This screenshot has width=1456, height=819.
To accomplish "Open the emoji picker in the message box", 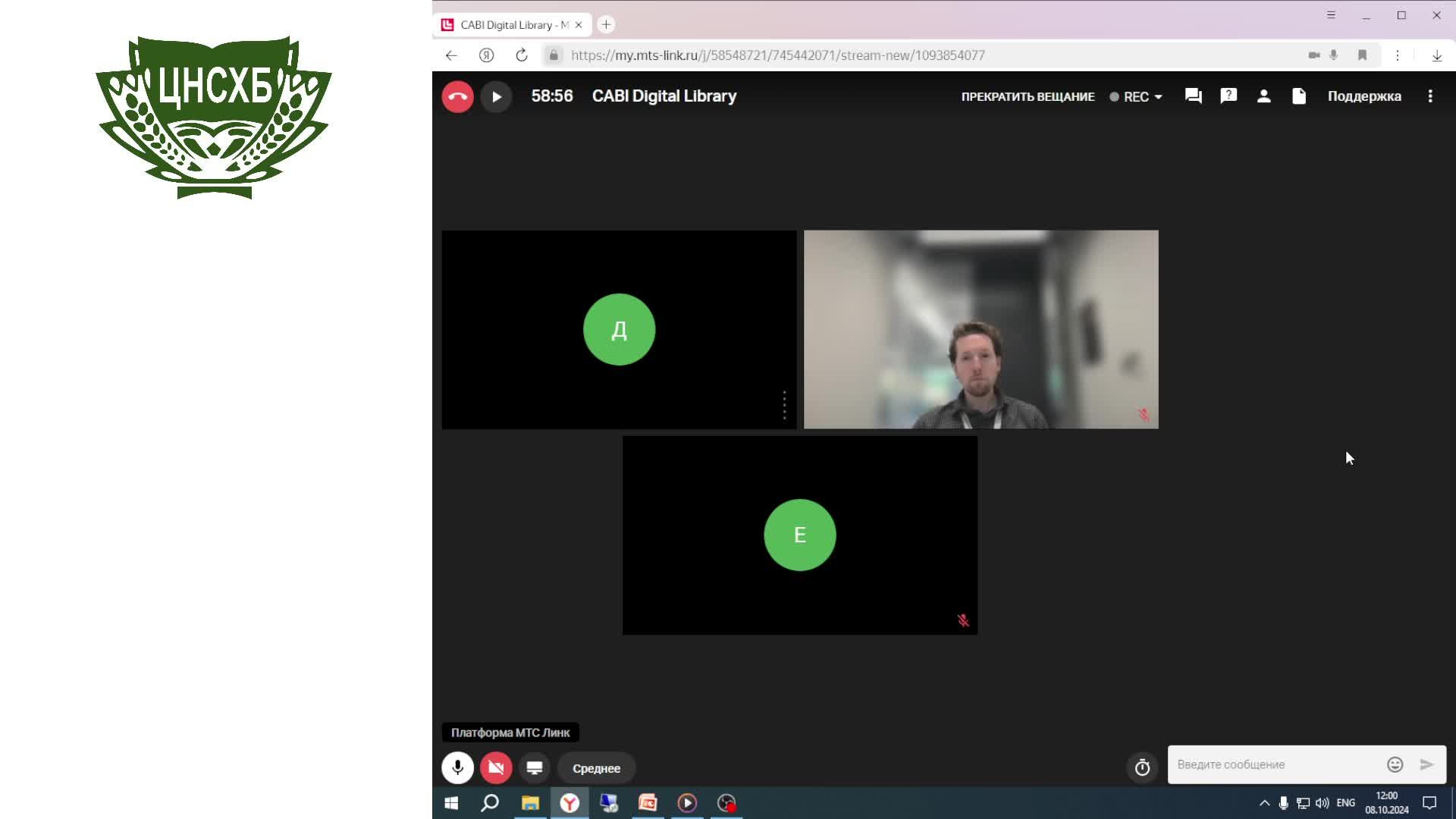I will coord(1395,764).
